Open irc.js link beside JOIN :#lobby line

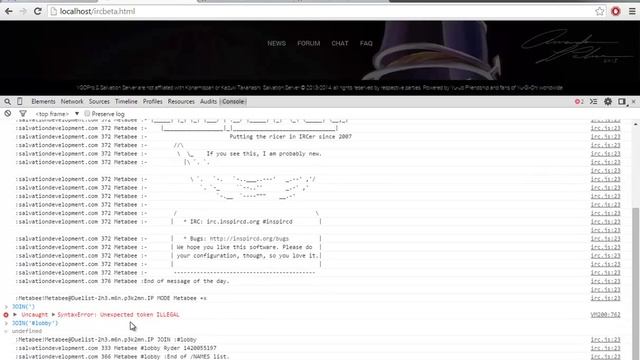[605, 340]
